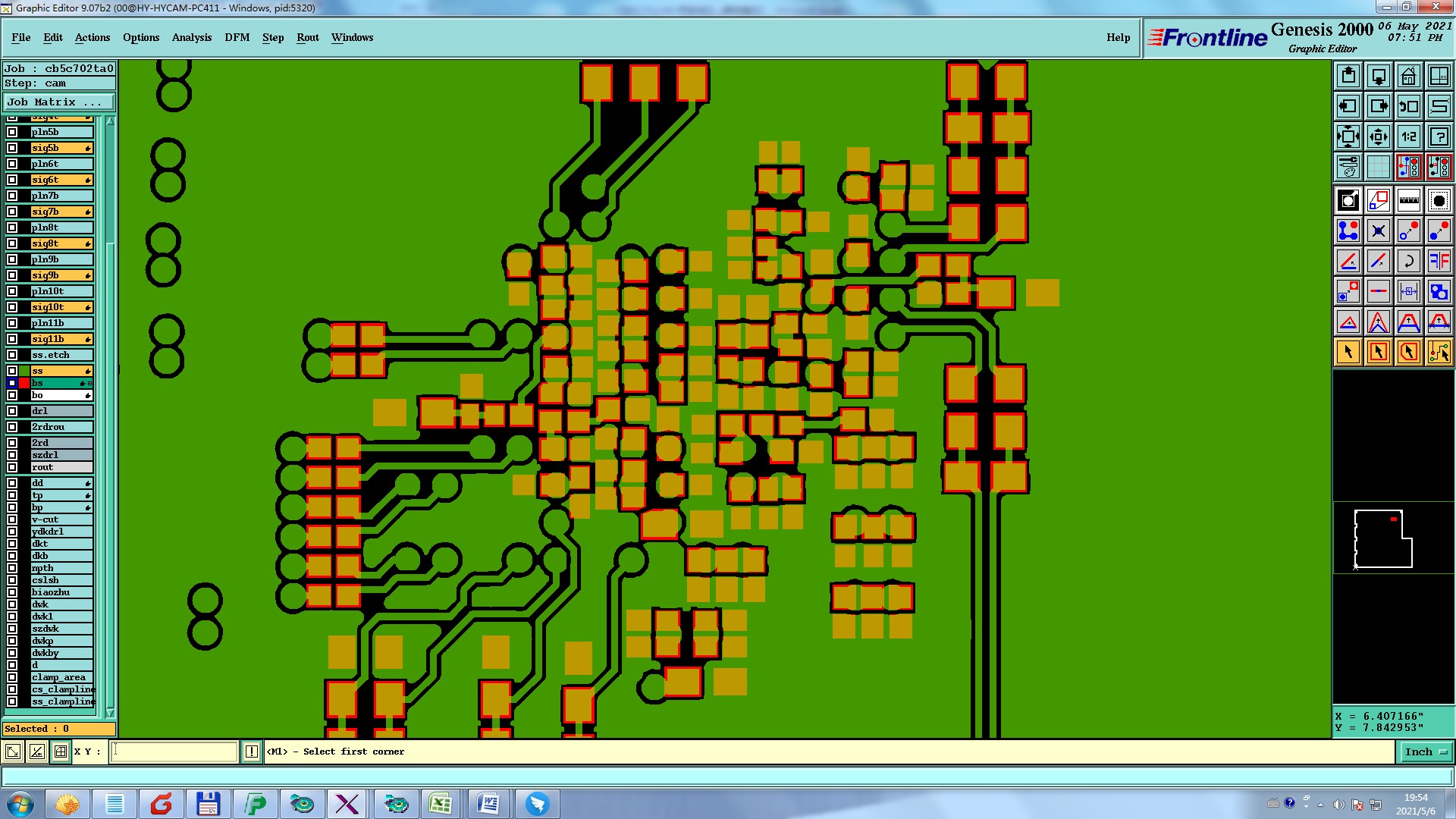Click the Home view icon
1456x819 pixels.
point(1408,76)
